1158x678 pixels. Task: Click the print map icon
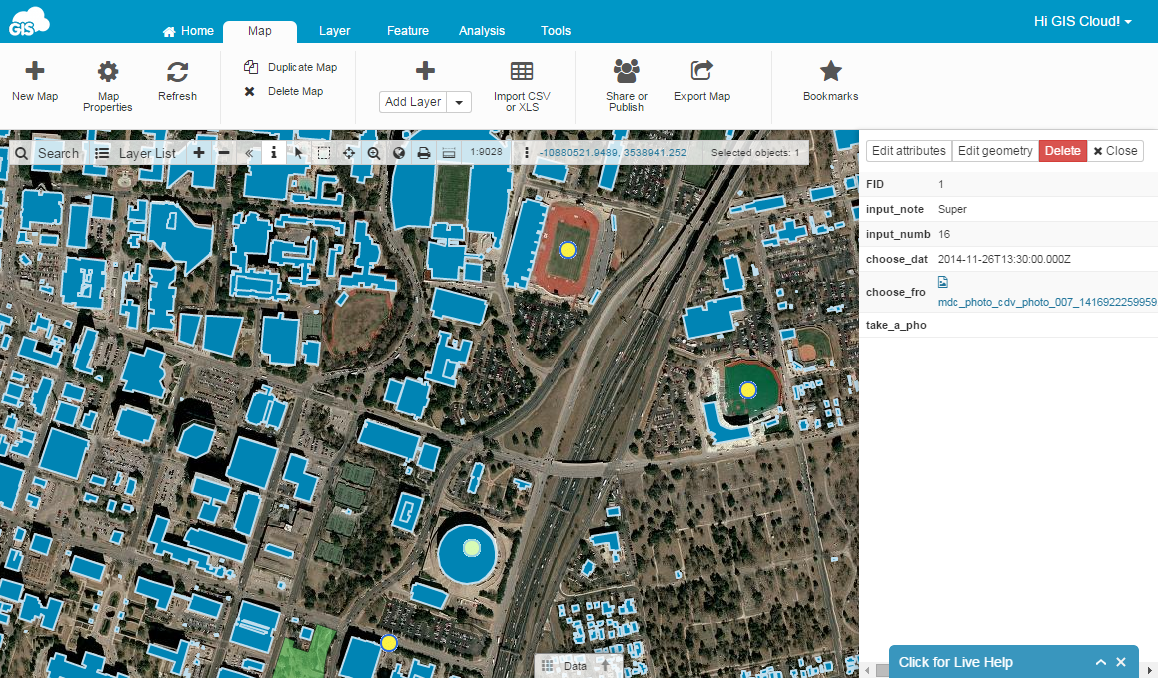click(424, 153)
